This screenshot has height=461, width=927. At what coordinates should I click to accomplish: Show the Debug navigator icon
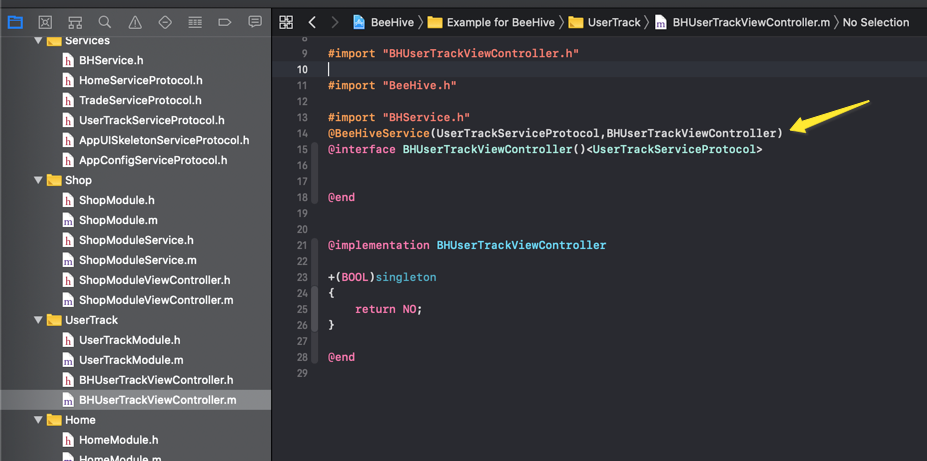tap(195, 22)
